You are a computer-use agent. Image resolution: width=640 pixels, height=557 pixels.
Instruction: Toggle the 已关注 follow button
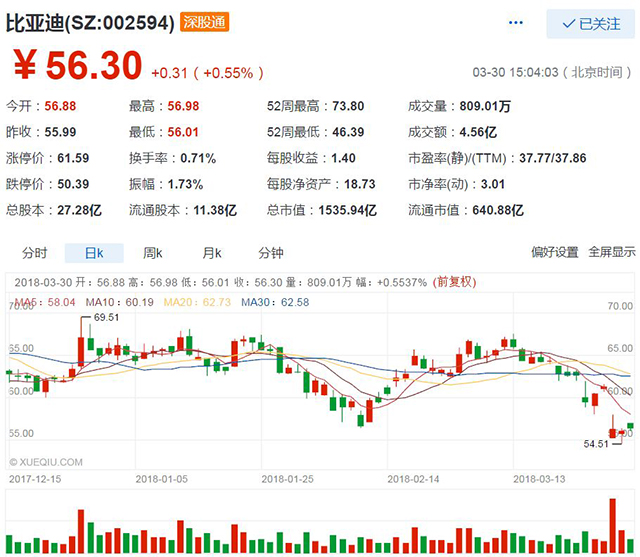591,24
